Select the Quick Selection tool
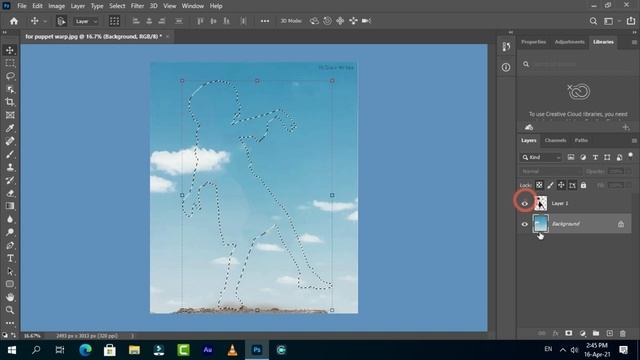Viewport: 640px width, 360px height. [10, 89]
